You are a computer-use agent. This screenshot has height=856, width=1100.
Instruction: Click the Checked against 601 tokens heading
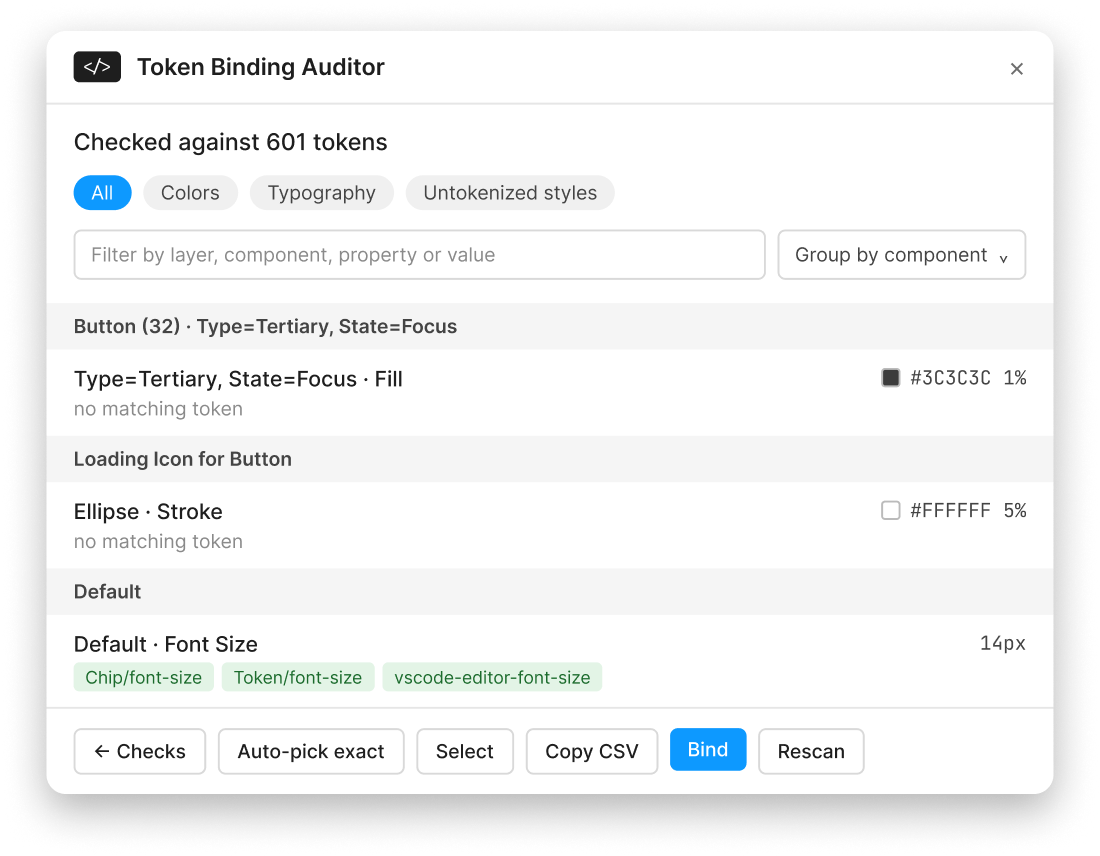231,142
